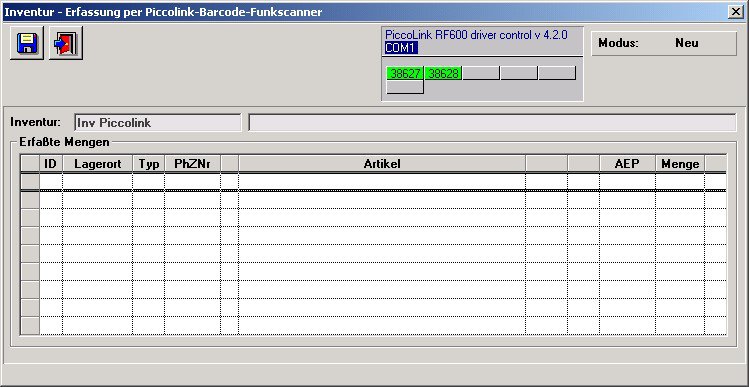This screenshot has height=387, width=749.
Task: Click the Modus Neu status box
Action: 664,43
